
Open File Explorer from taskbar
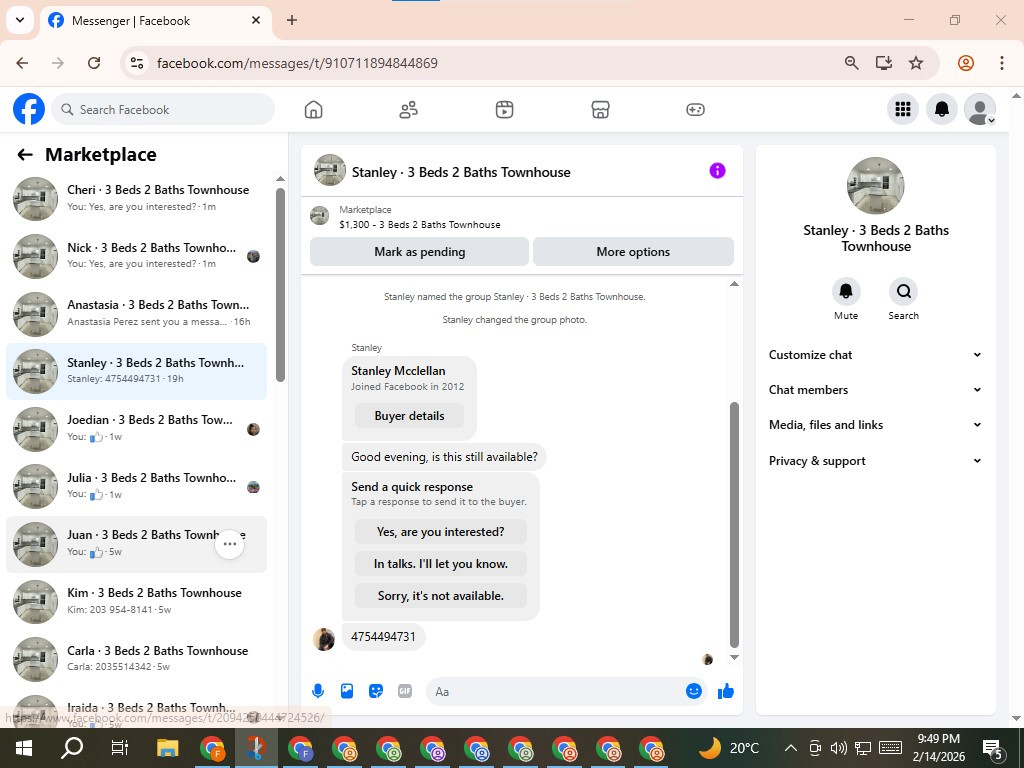[x=168, y=748]
